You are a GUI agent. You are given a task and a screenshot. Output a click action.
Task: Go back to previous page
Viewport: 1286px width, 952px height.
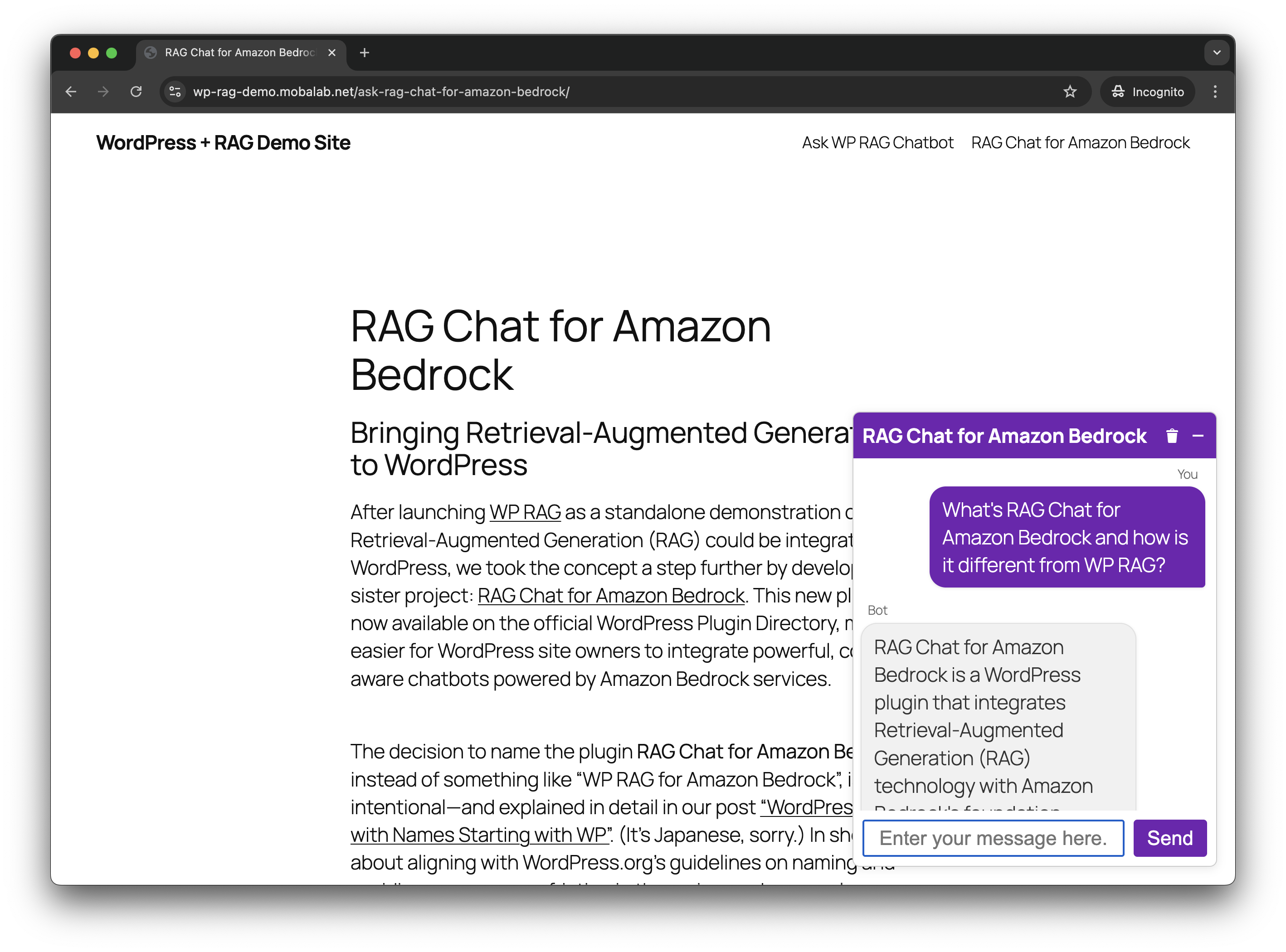pos(71,92)
